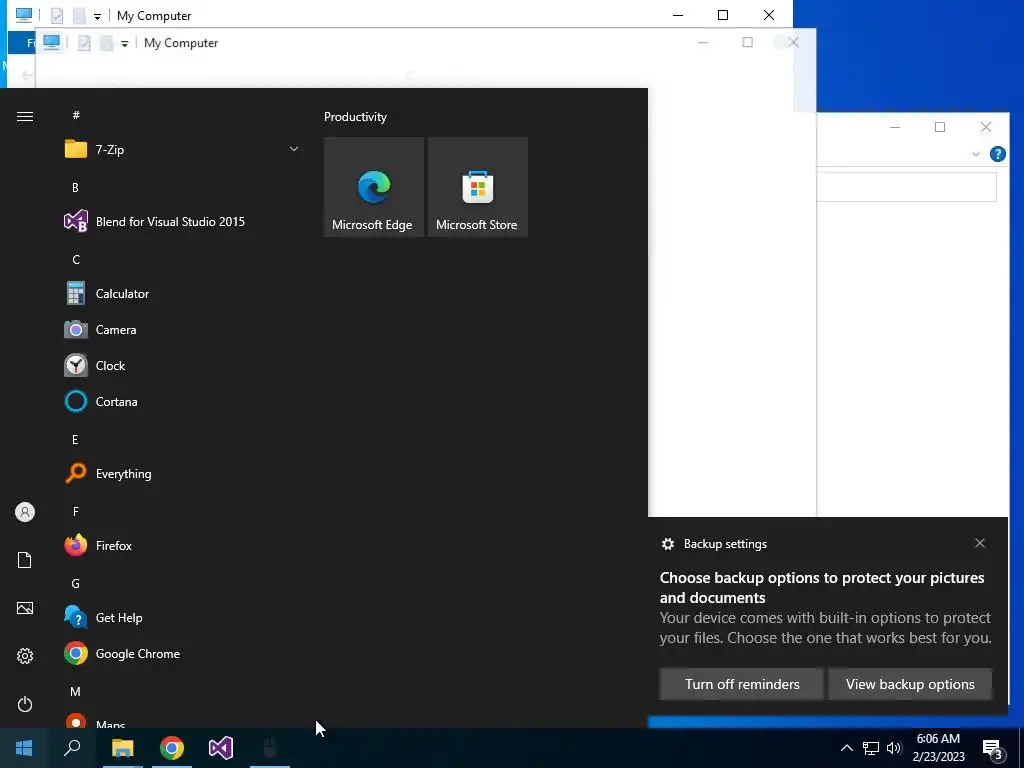Click the letter C group header
The height and width of the screenshot is (768, 1024).
[x=76, y=260]
